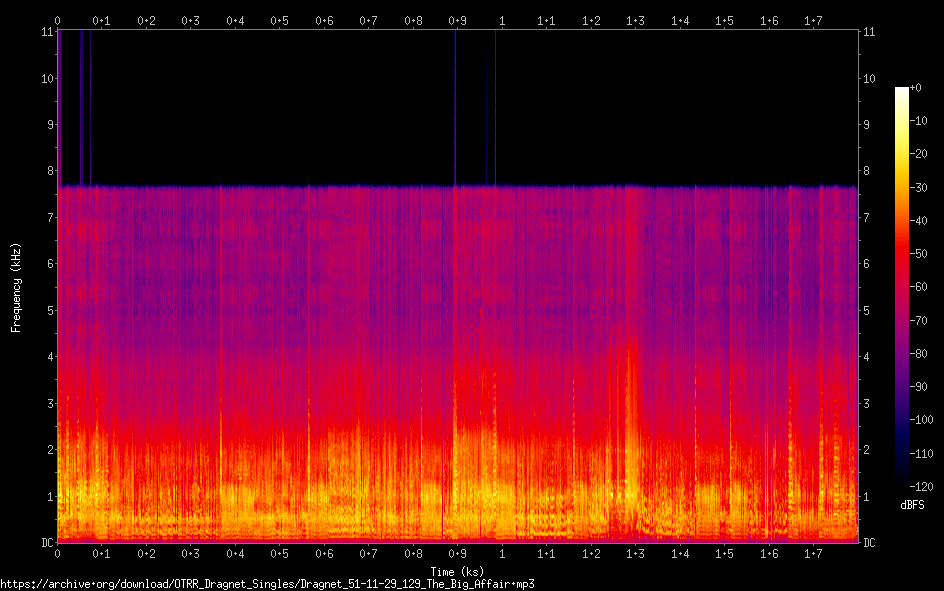This screenshot has width=944, height=591.
Task: Click the "0" tick on the bottom time axis
Action: click(x=57, y=553)
